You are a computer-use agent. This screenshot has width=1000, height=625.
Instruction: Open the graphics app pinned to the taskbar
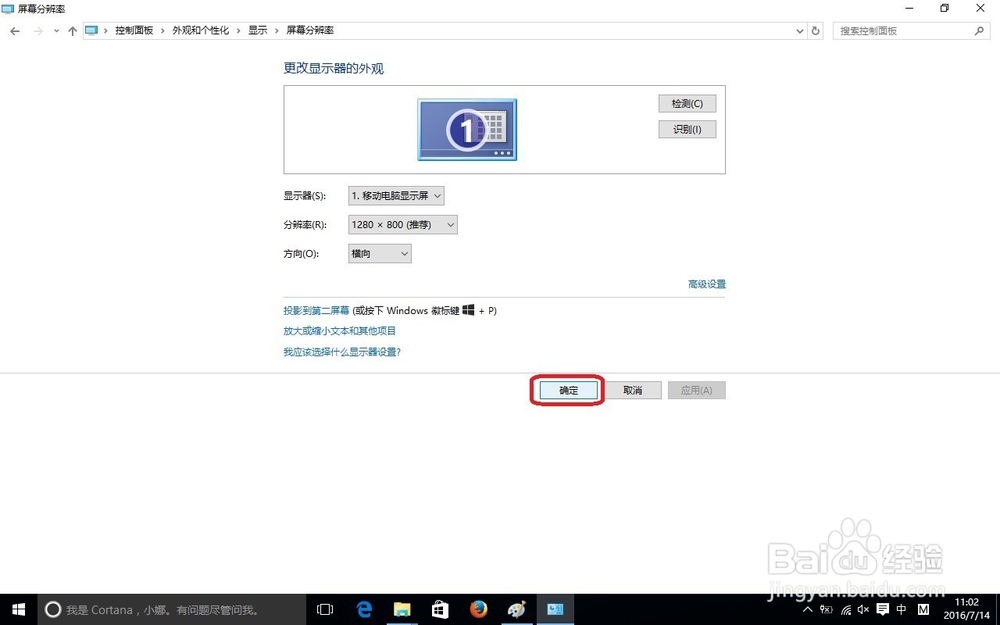point(516,609)
